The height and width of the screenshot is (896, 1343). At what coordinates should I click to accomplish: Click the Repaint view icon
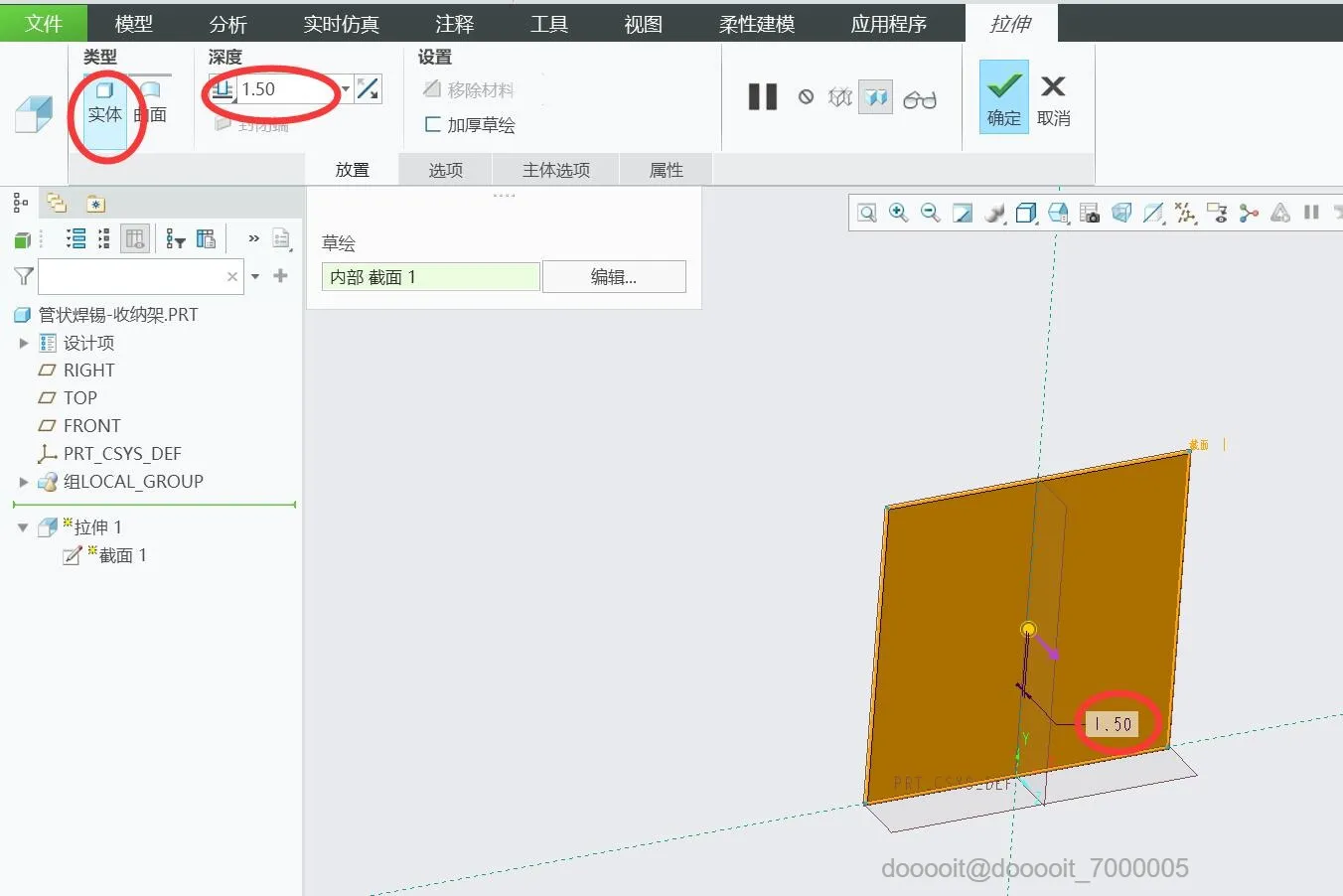(963, 213)
